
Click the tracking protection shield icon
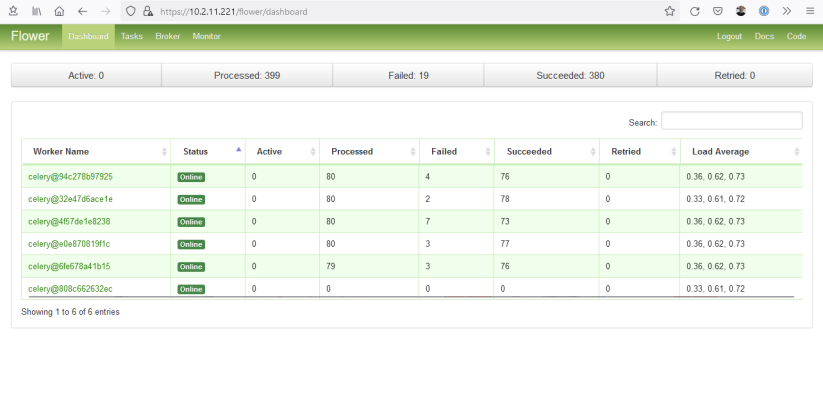point(131,11)
